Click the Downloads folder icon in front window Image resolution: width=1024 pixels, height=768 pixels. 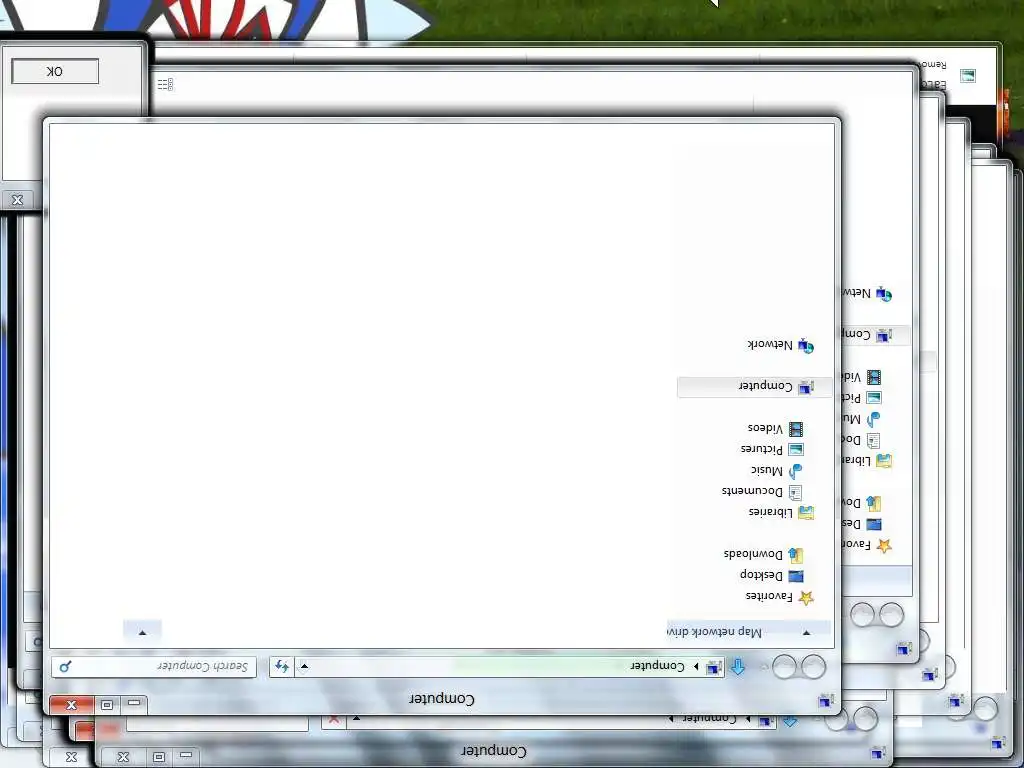pos(795,554)
